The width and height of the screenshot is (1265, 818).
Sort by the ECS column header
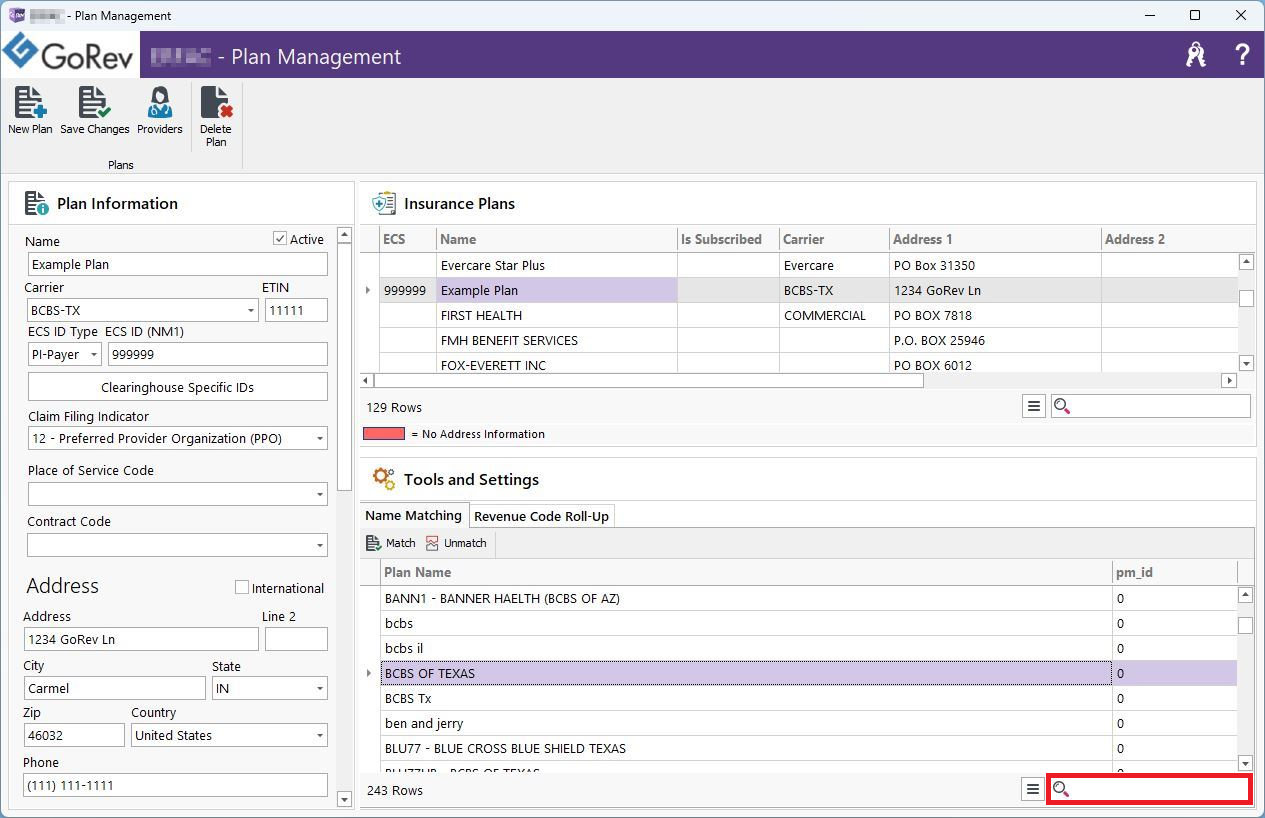[x=408, y=239]
